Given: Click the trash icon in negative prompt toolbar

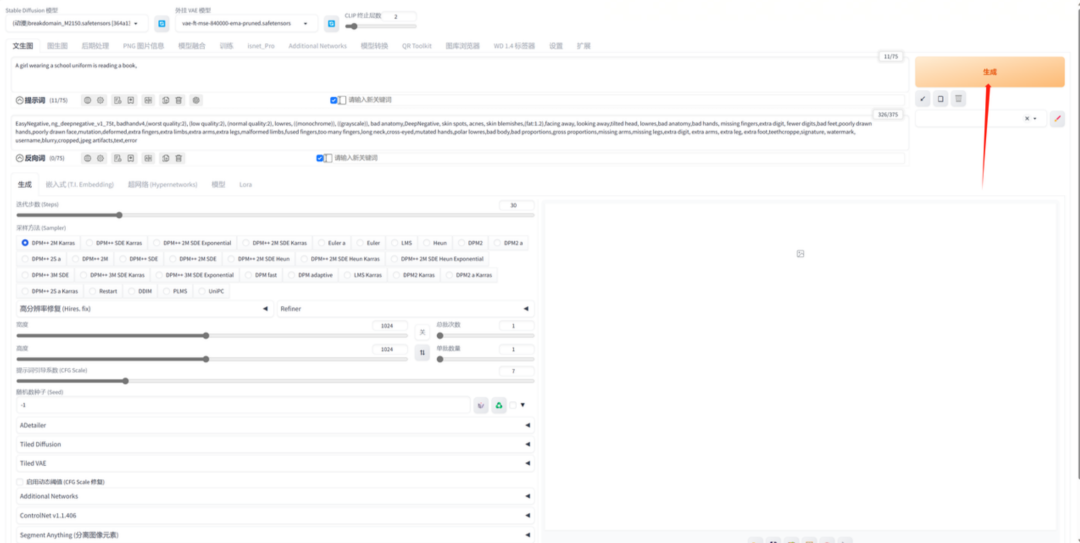Looking at the screenshot, I should point(178,158).
